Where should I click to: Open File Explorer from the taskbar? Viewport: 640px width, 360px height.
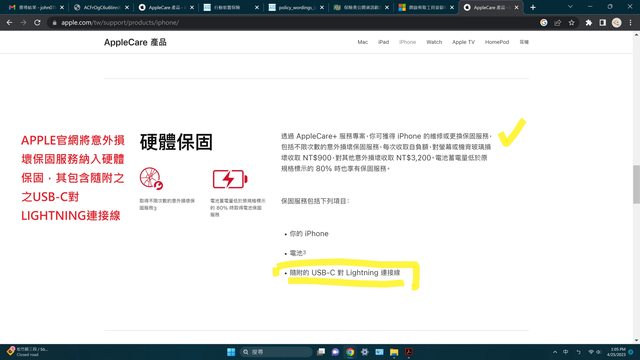pyautogui.click(x=394, y=352)
